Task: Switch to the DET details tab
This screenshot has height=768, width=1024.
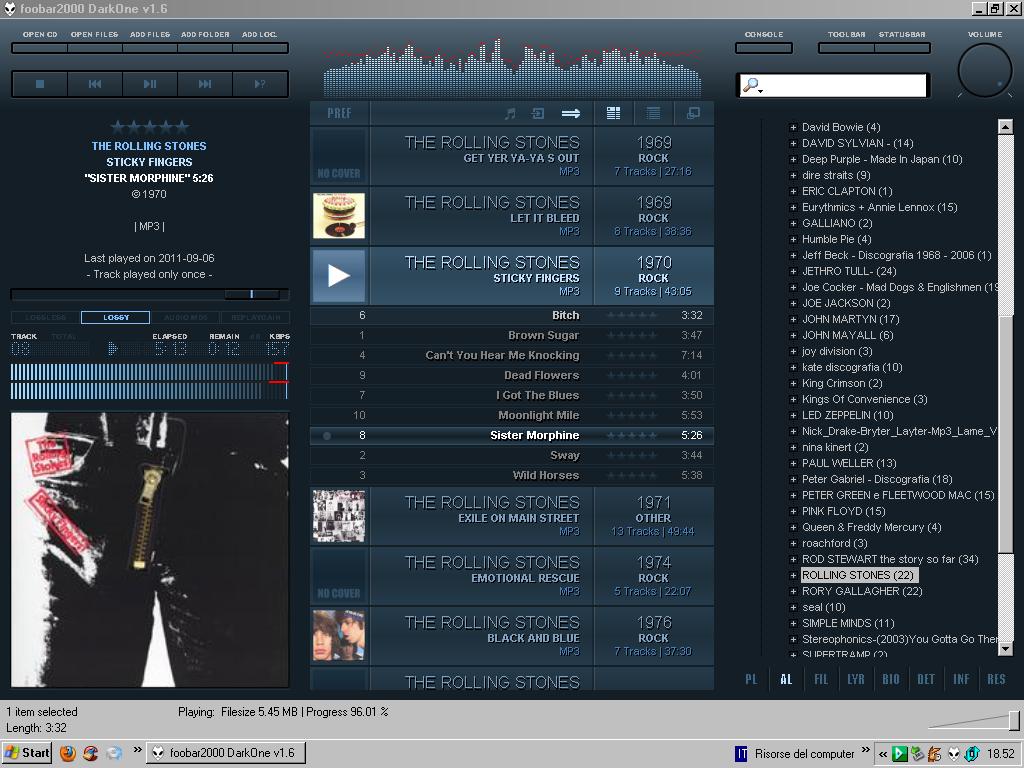Action: (x=926, y=679)
